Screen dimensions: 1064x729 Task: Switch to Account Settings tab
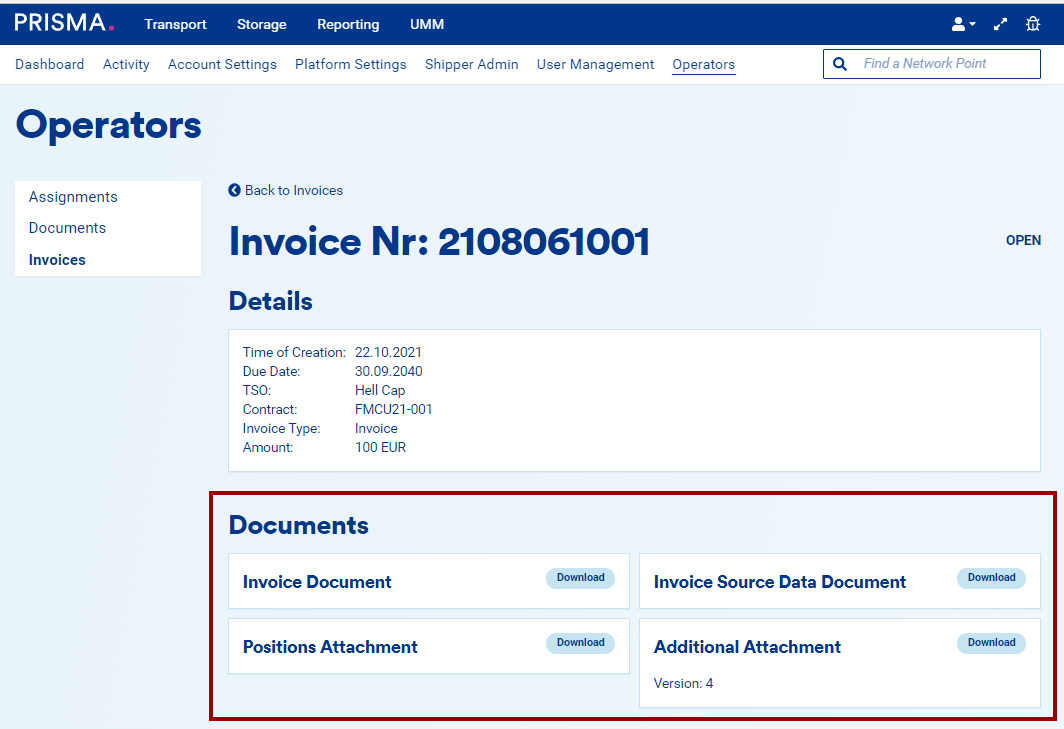(222, 64)
